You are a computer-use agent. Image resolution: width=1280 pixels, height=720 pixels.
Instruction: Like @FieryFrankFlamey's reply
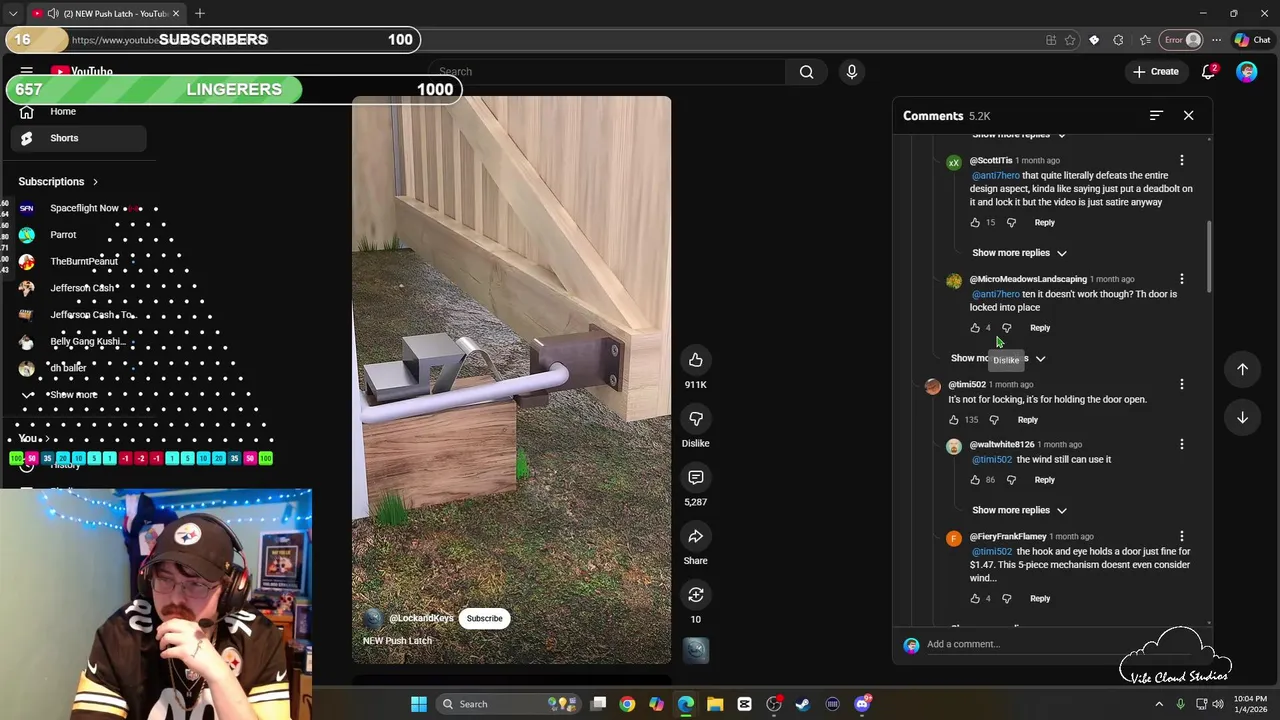pos(975,599)
